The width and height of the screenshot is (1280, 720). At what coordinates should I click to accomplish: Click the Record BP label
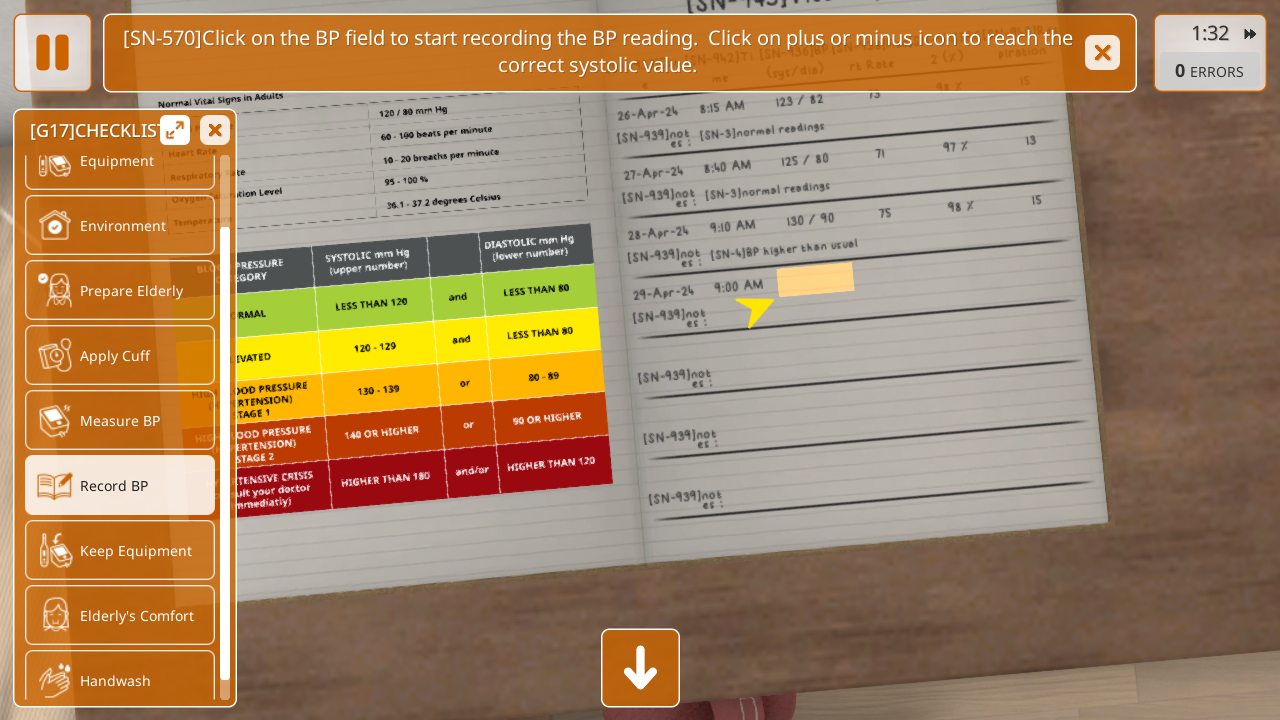pos(114,486)
